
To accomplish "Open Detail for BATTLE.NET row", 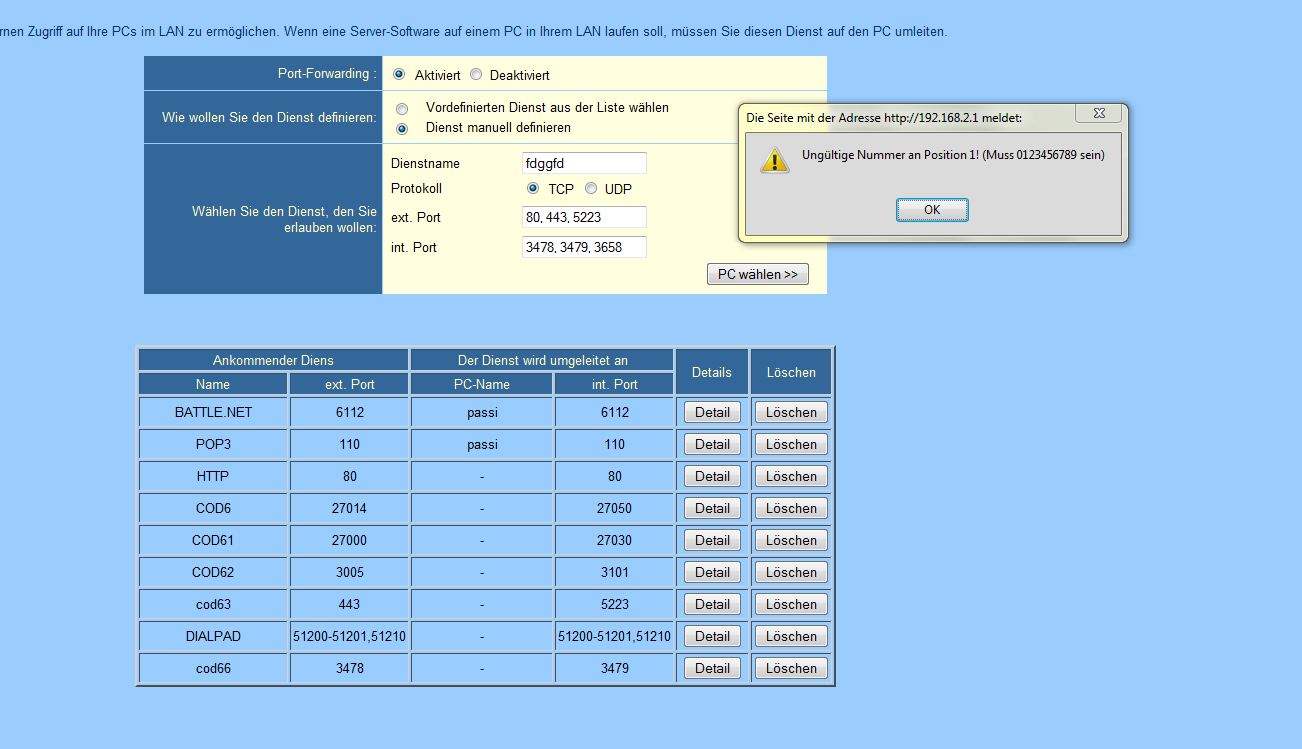I will 712,412.
